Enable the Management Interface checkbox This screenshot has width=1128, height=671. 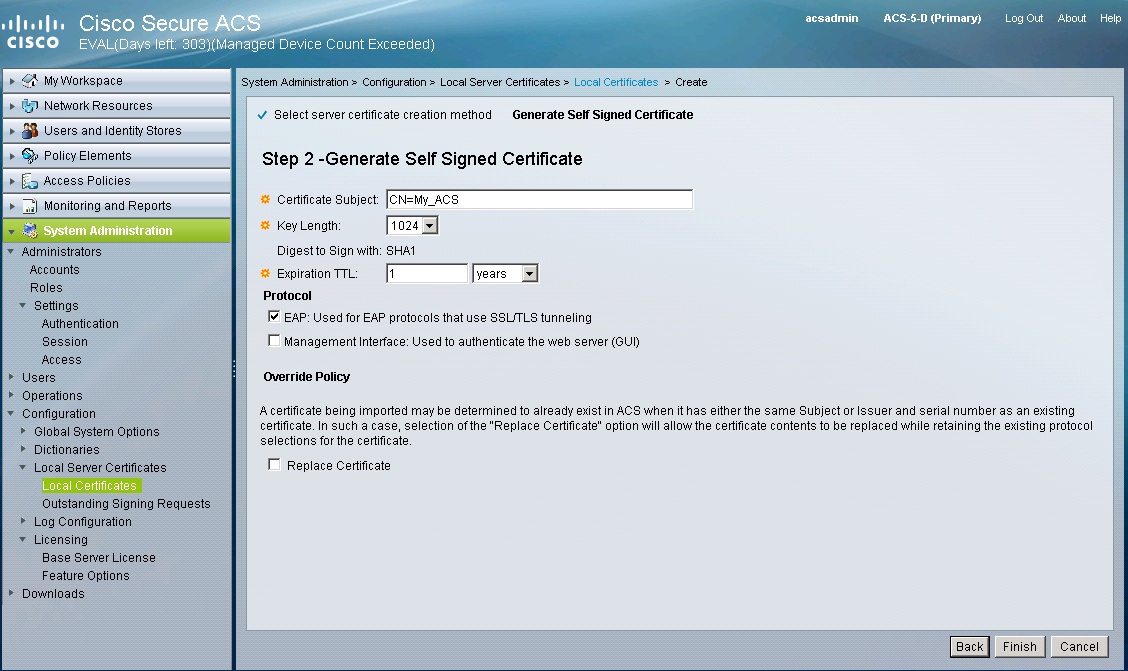(274, 340)
